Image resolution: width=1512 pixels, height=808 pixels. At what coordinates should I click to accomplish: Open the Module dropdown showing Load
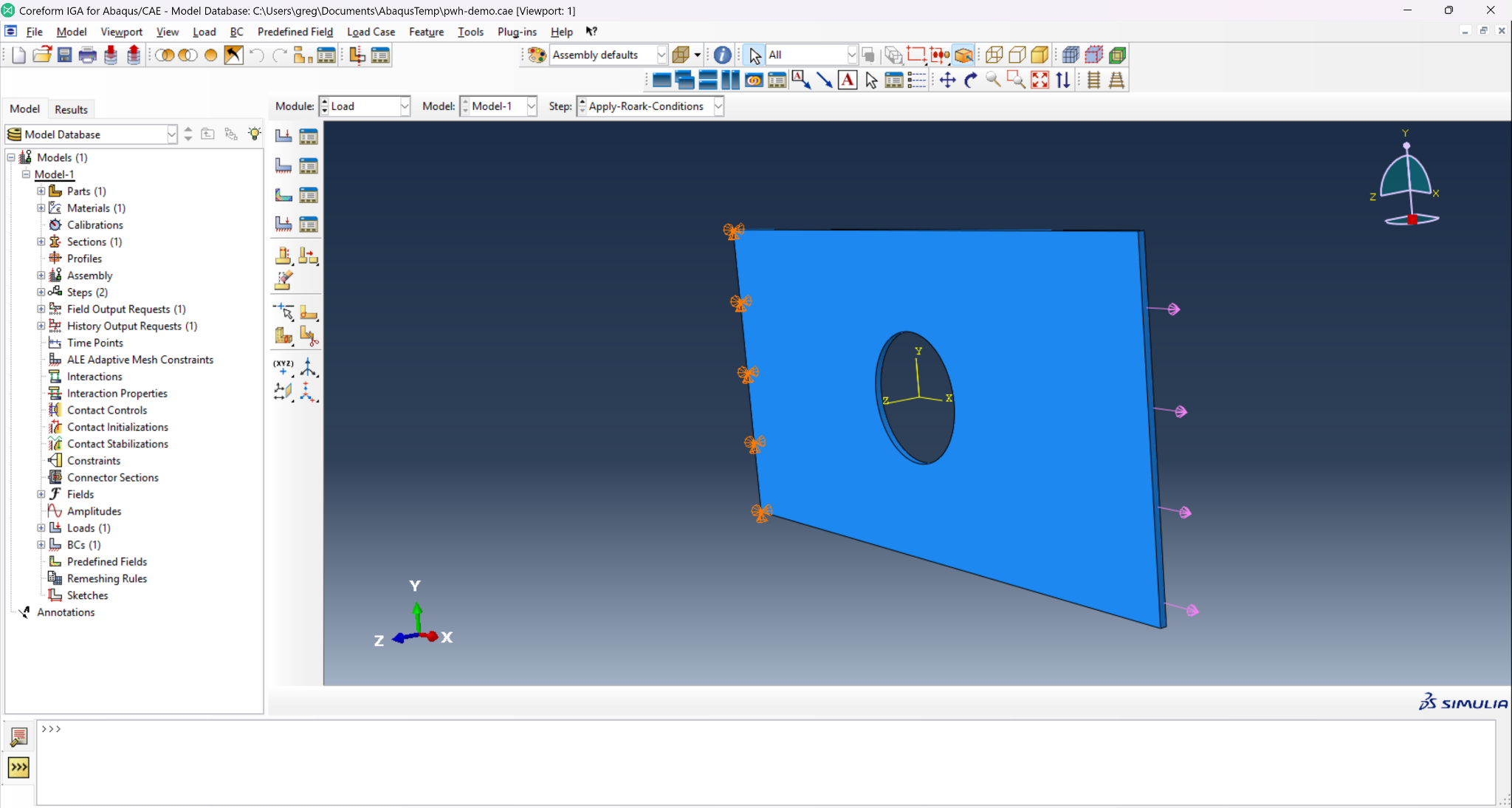coord(365,106)
